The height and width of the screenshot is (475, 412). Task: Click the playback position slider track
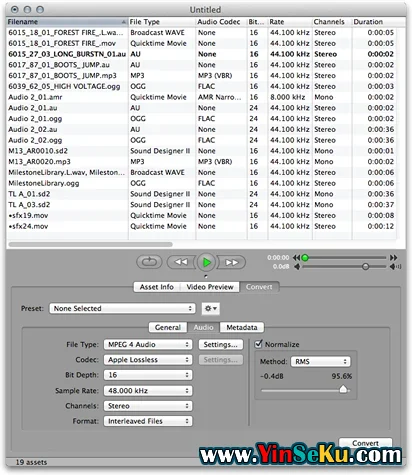345,258
